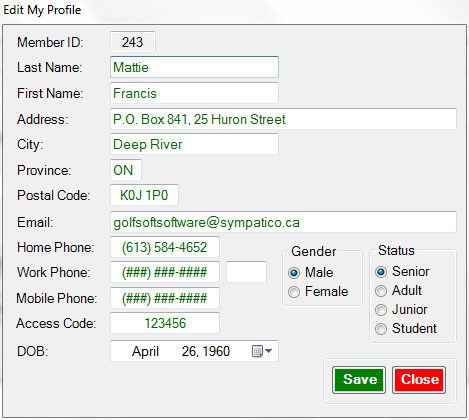The height and width of the screenshot is (420, 469).
Task: Choose the Senior status radio button
Action: click(x=381, y=272)
